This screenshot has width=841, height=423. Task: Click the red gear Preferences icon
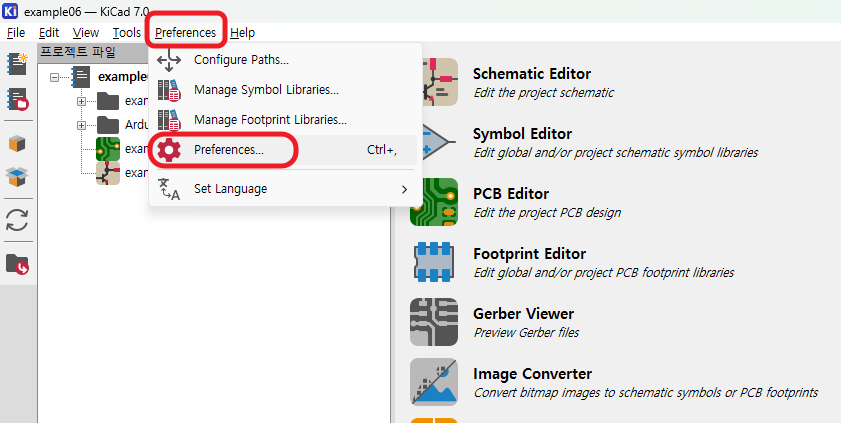(x=169, y=150)
